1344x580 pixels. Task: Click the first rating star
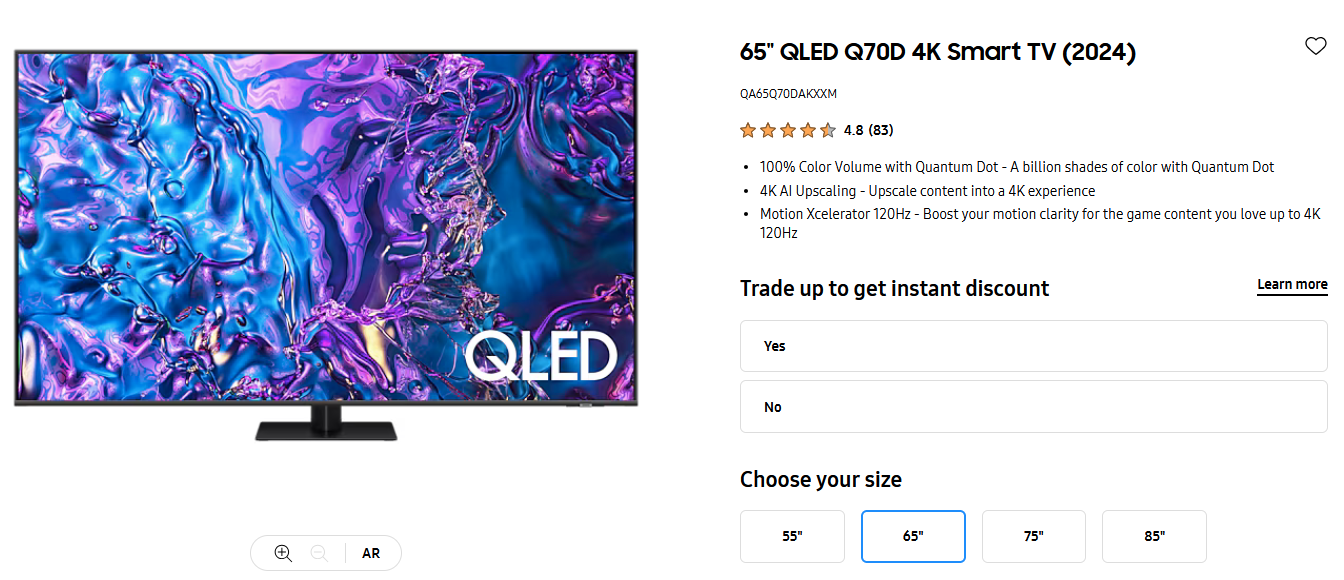747,130
